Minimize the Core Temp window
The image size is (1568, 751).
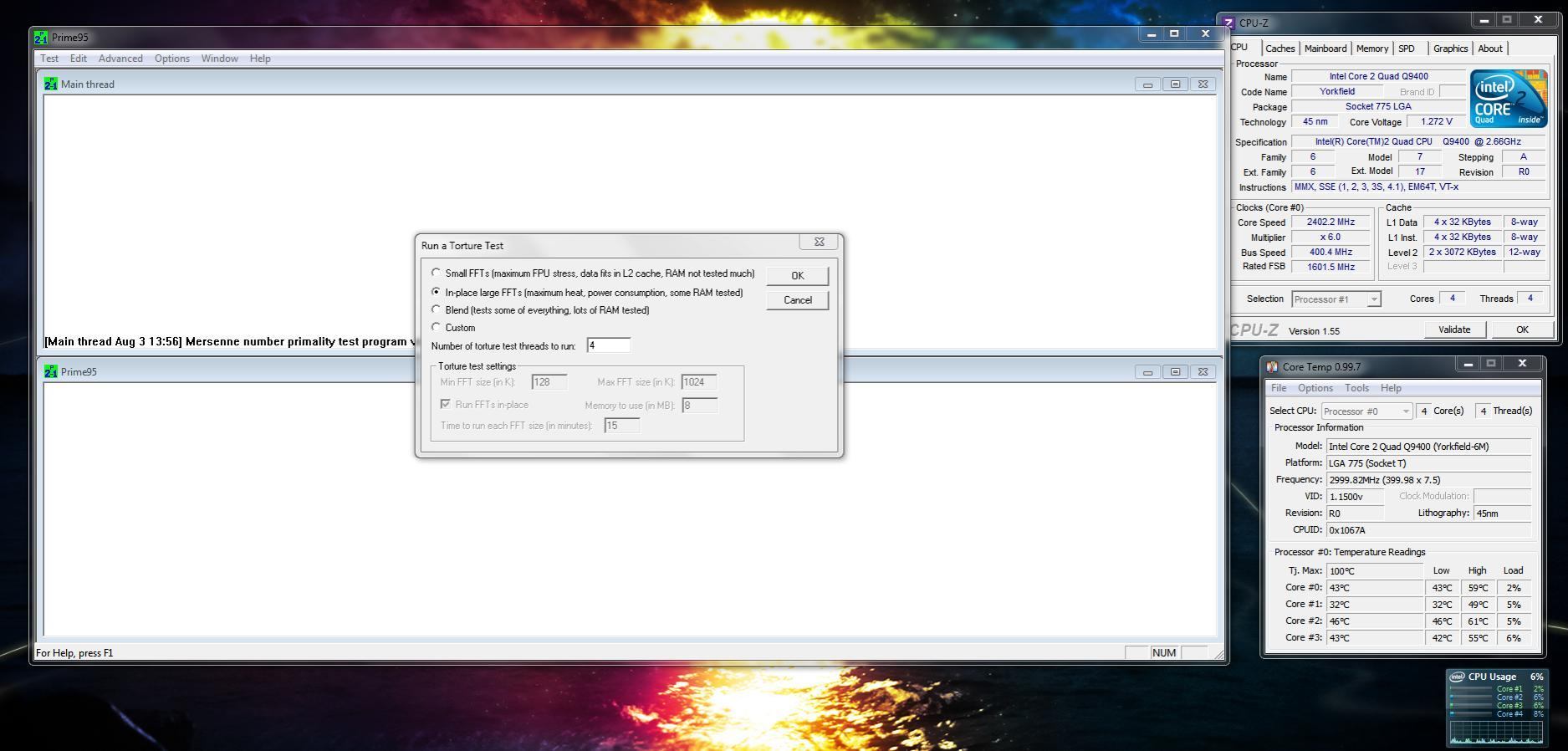click(1468, 364)
